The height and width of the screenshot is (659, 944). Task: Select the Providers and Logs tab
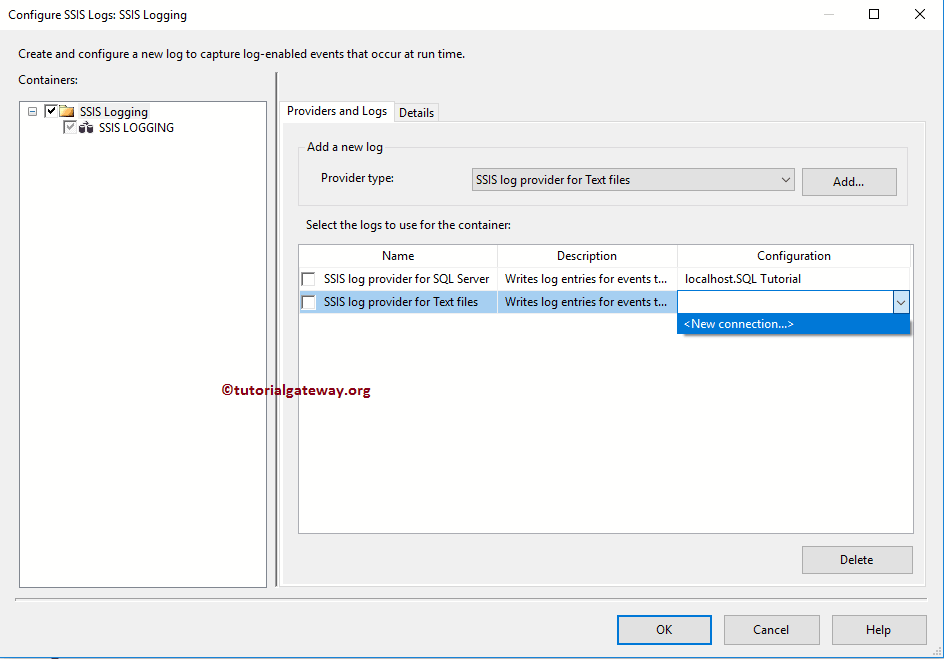[337, 111]
